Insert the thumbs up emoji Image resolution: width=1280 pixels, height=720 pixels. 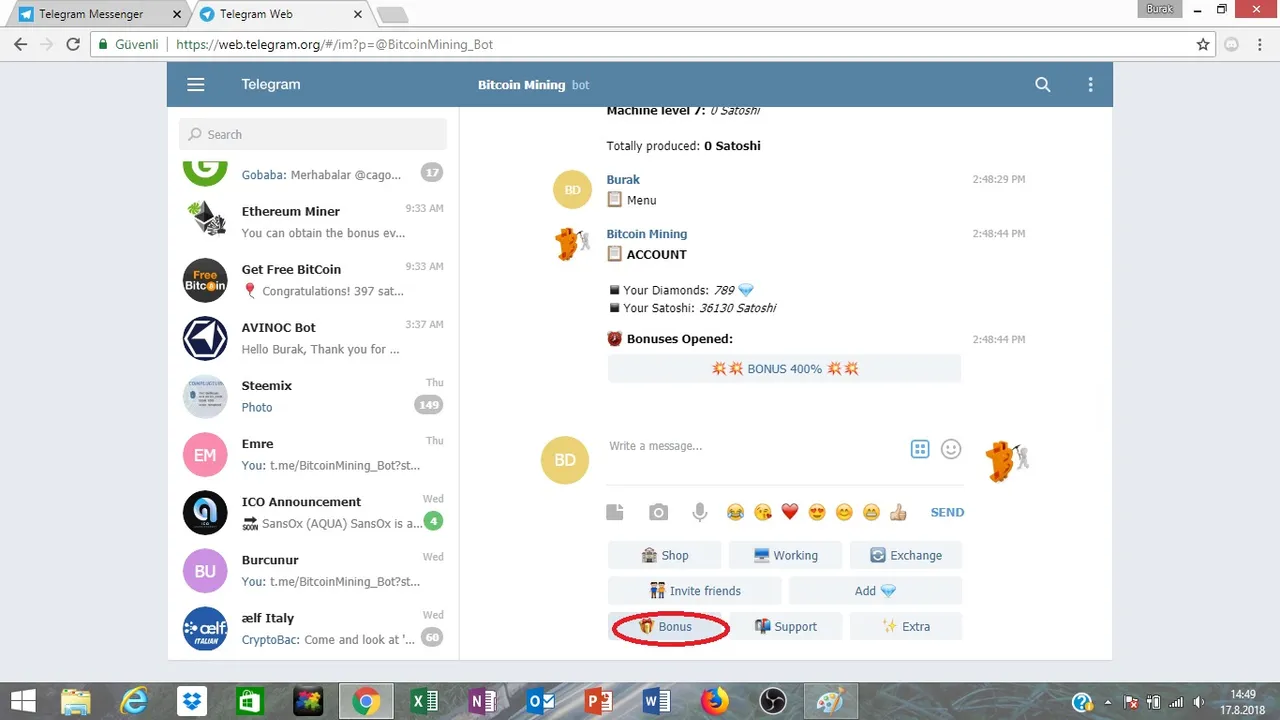pyautogui.click(x=898, y=512)
